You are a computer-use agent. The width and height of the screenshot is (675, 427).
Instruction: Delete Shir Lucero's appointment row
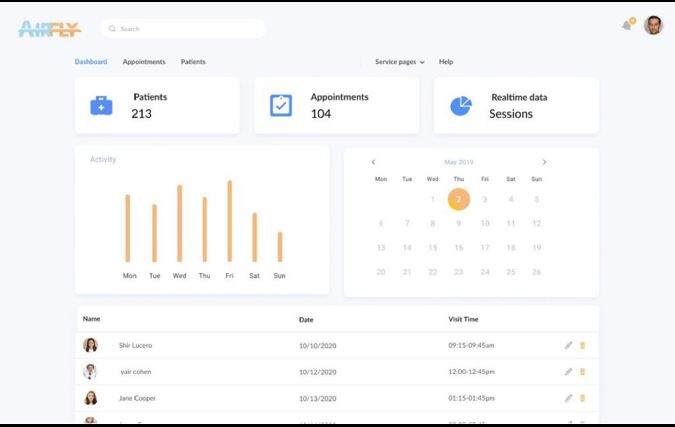(x=582, y=345)
